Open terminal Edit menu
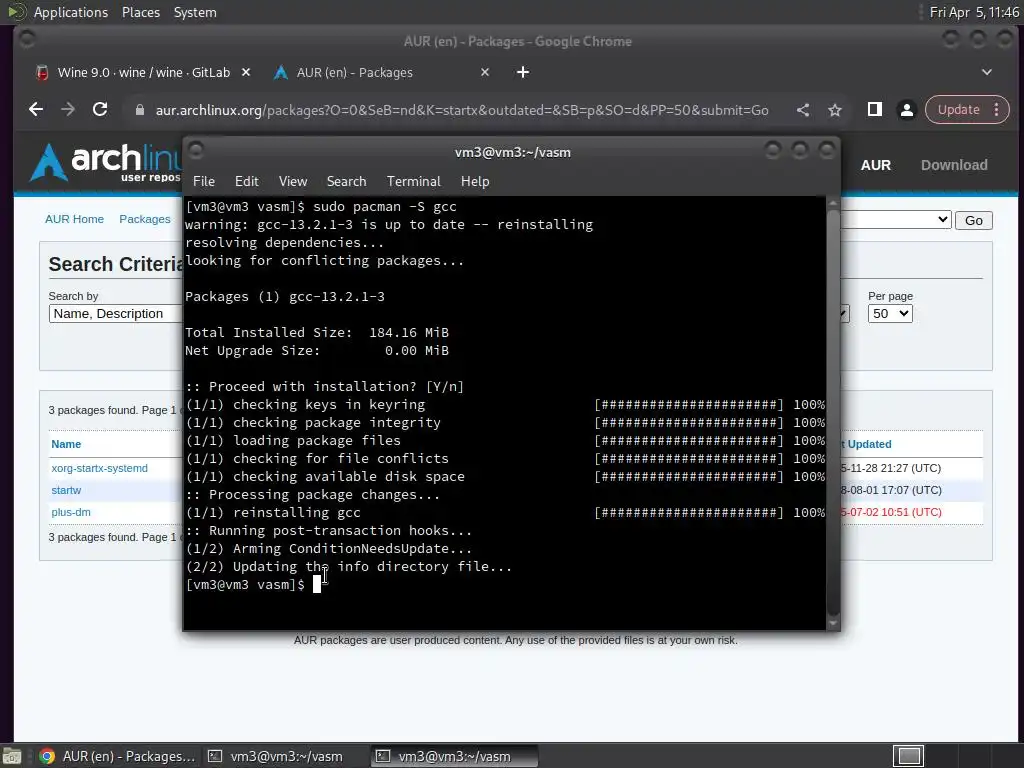Screen dimensions: 1024x768 click(246, 182)
